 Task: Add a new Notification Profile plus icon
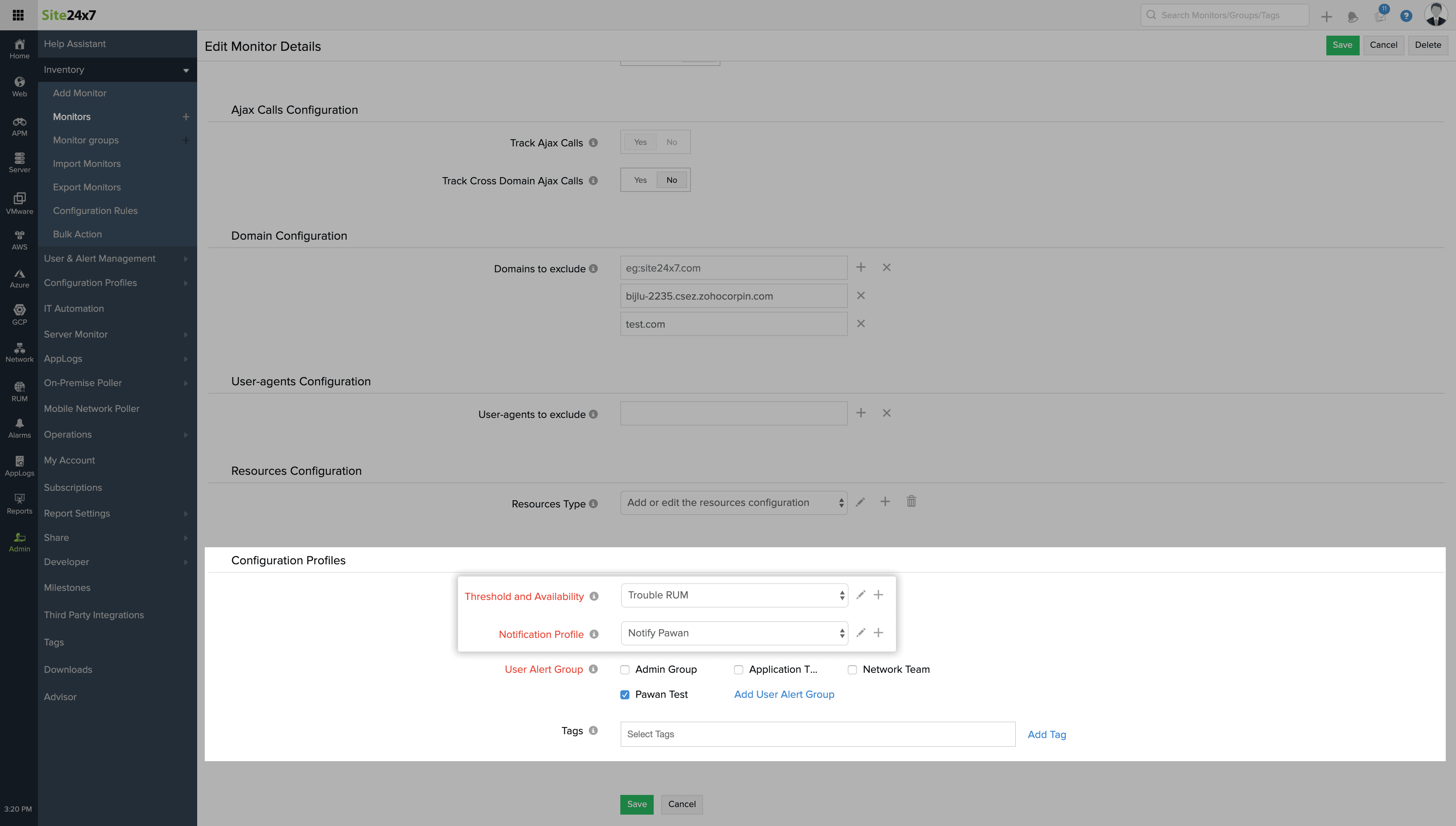point(878,633)
